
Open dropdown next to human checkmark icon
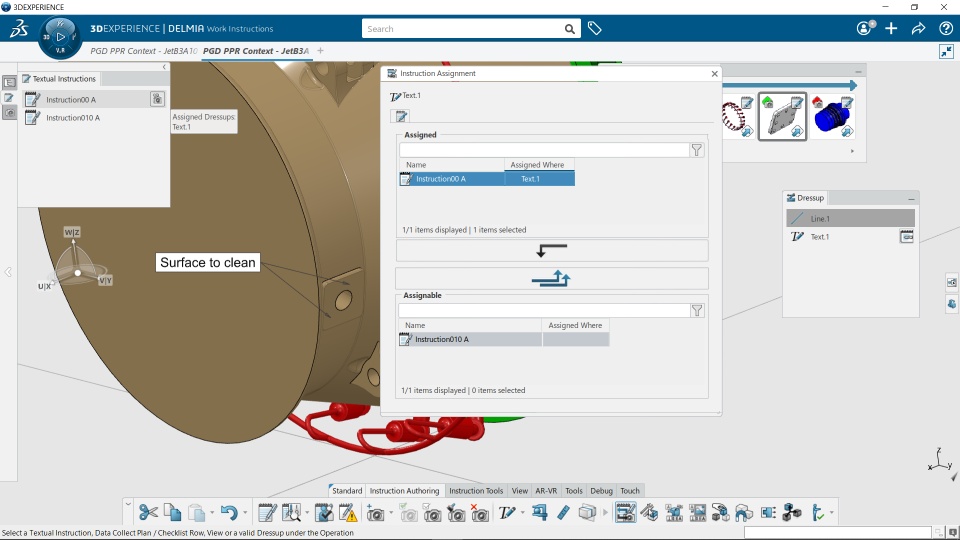click(831, 512)
